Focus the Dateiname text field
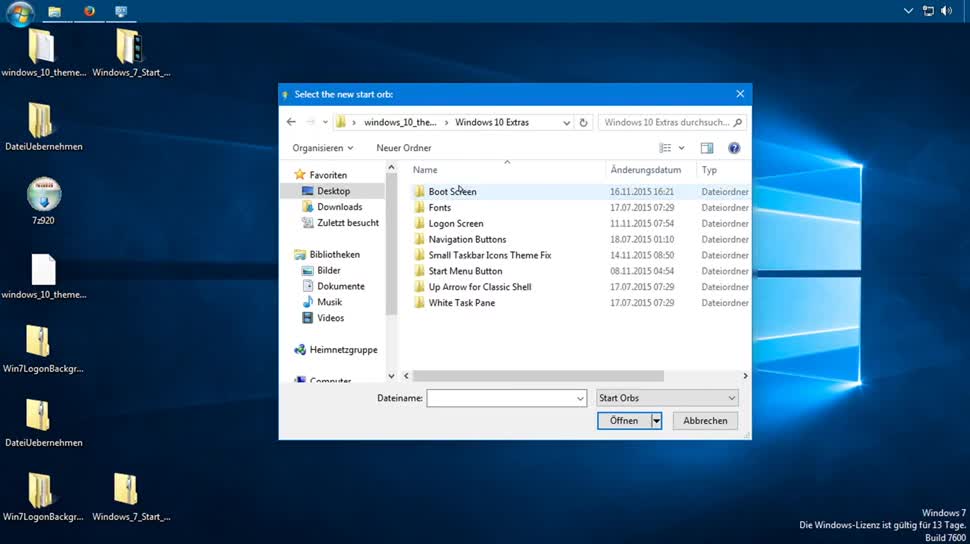970x544 pixels. [x=500, y=398]
